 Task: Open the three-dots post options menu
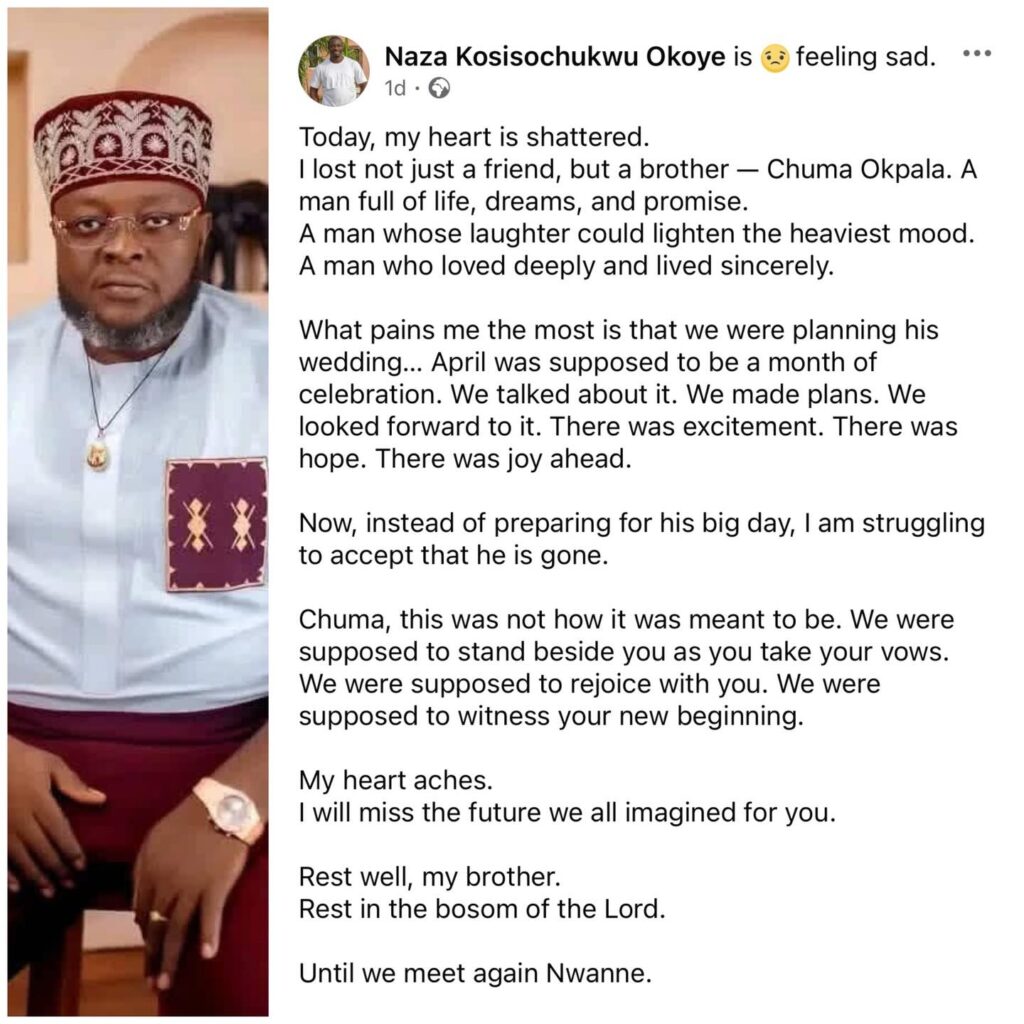tap(976, 54)
